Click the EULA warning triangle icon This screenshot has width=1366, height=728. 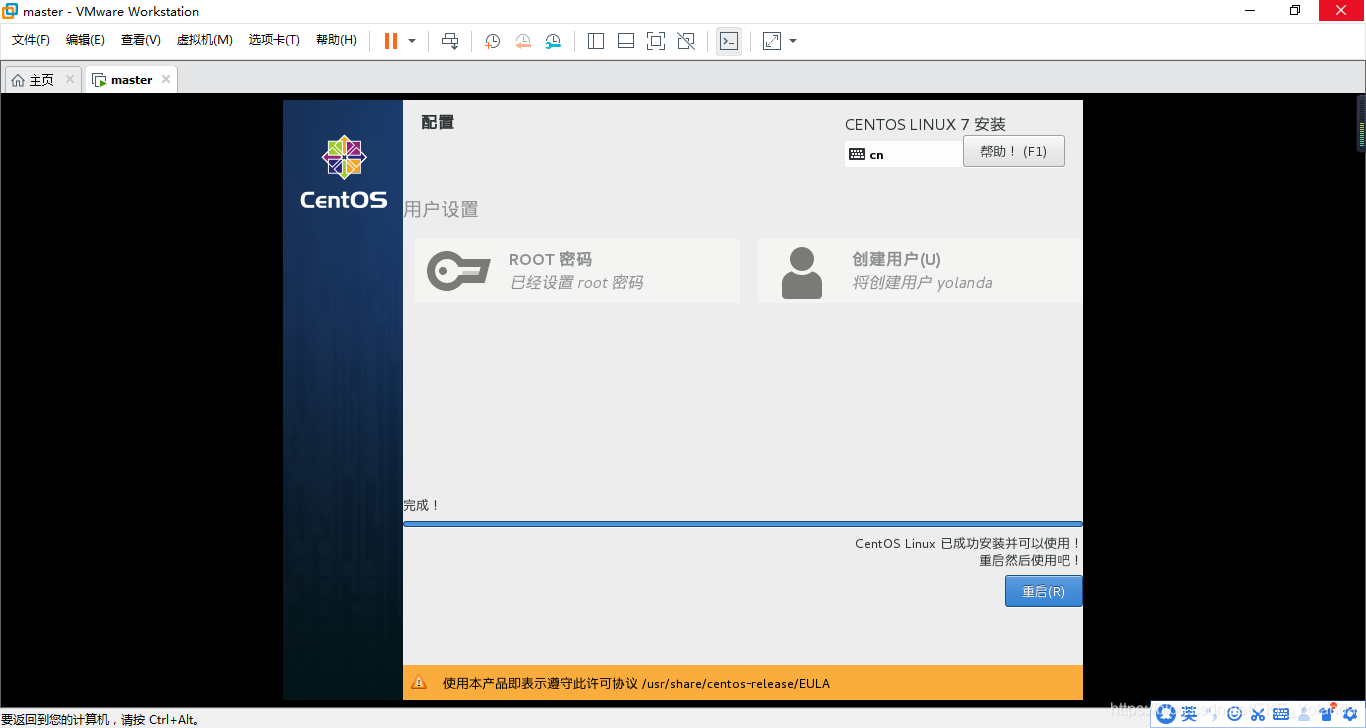pos(419,683)
